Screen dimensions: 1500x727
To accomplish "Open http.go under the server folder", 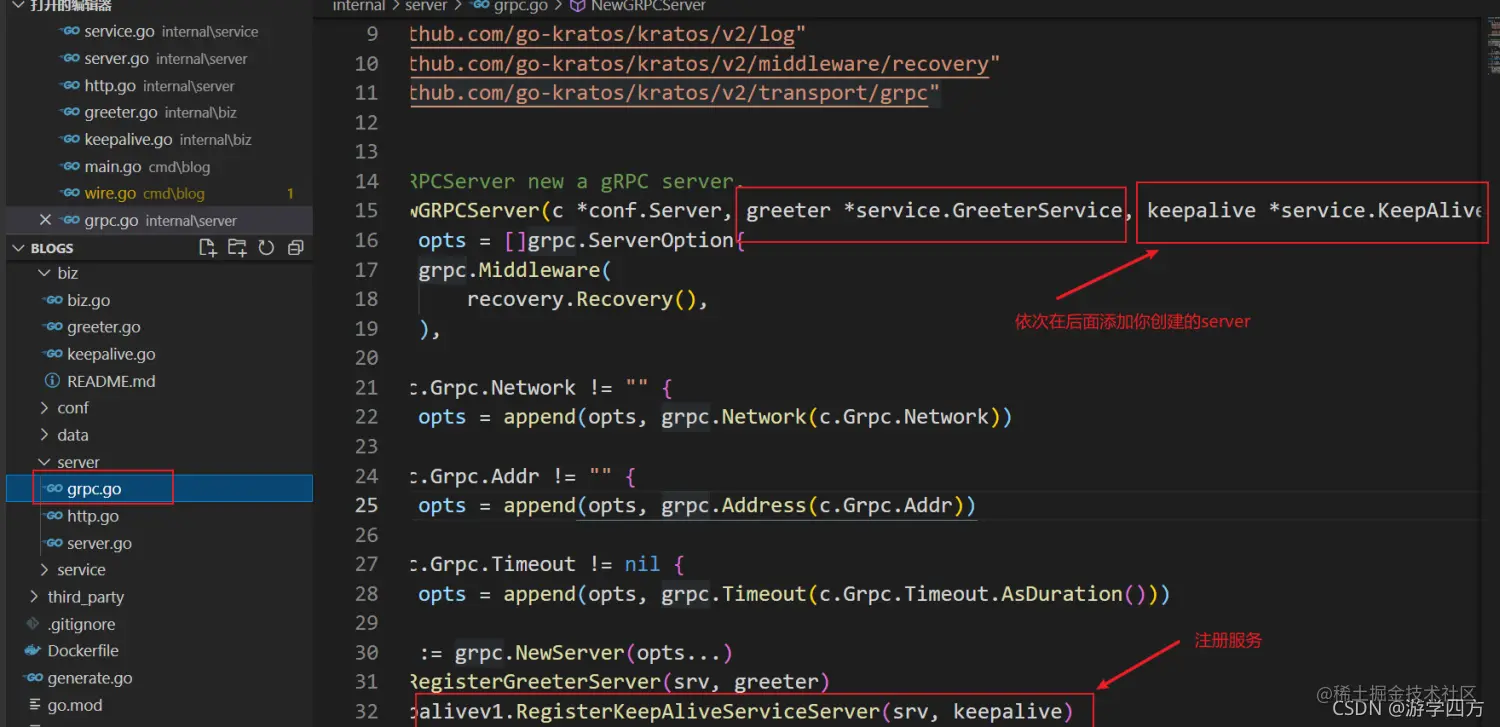I will point(160,516).
